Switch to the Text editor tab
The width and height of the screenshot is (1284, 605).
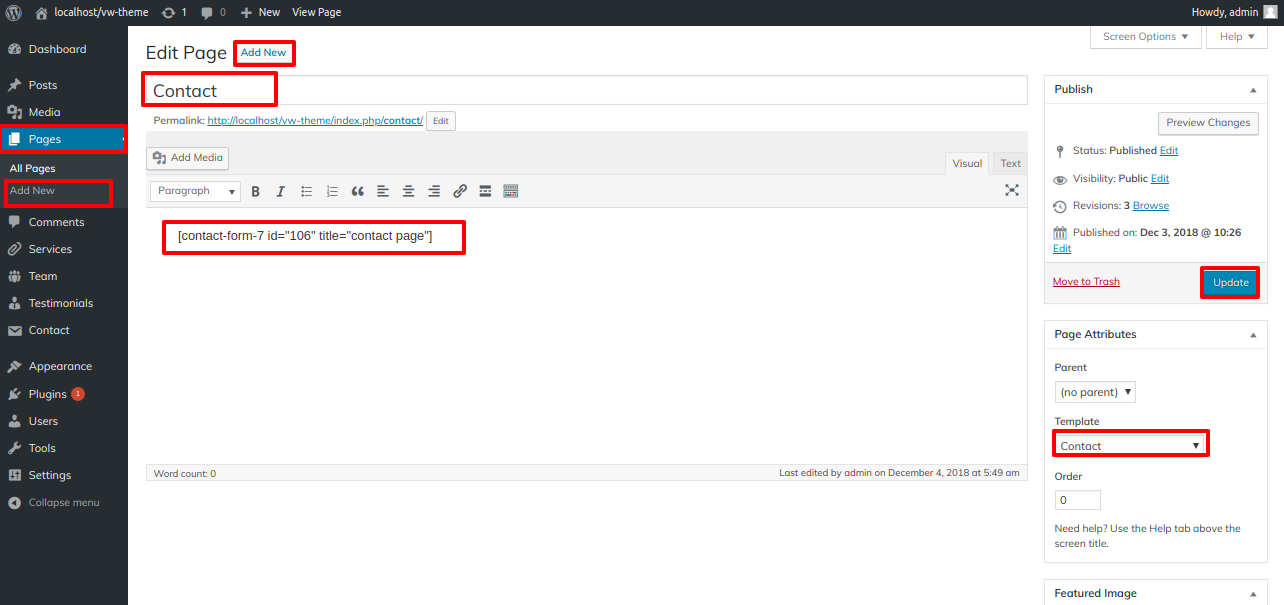[x=1011, y=164]
